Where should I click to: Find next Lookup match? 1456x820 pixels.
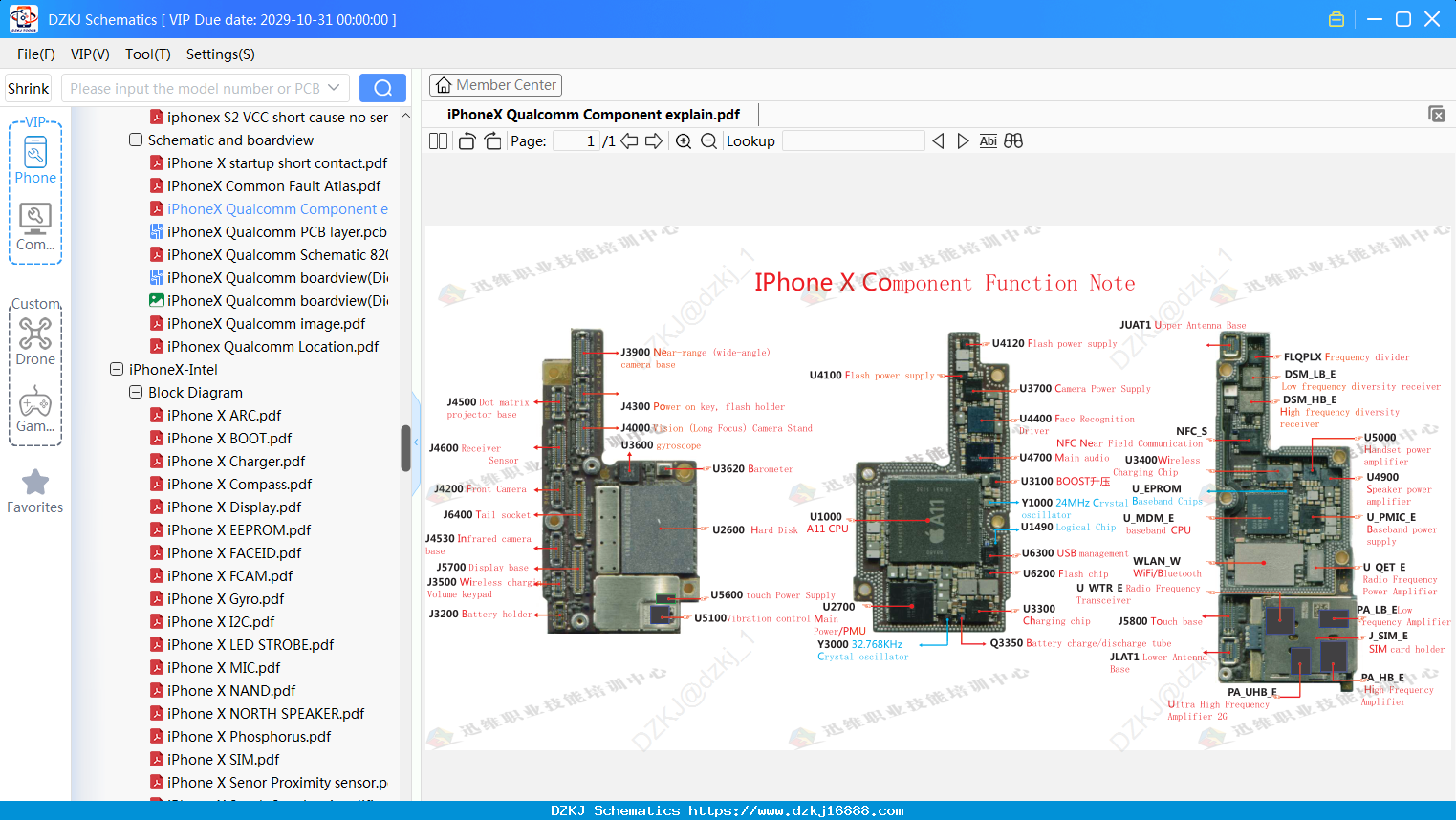click(963, 141)
